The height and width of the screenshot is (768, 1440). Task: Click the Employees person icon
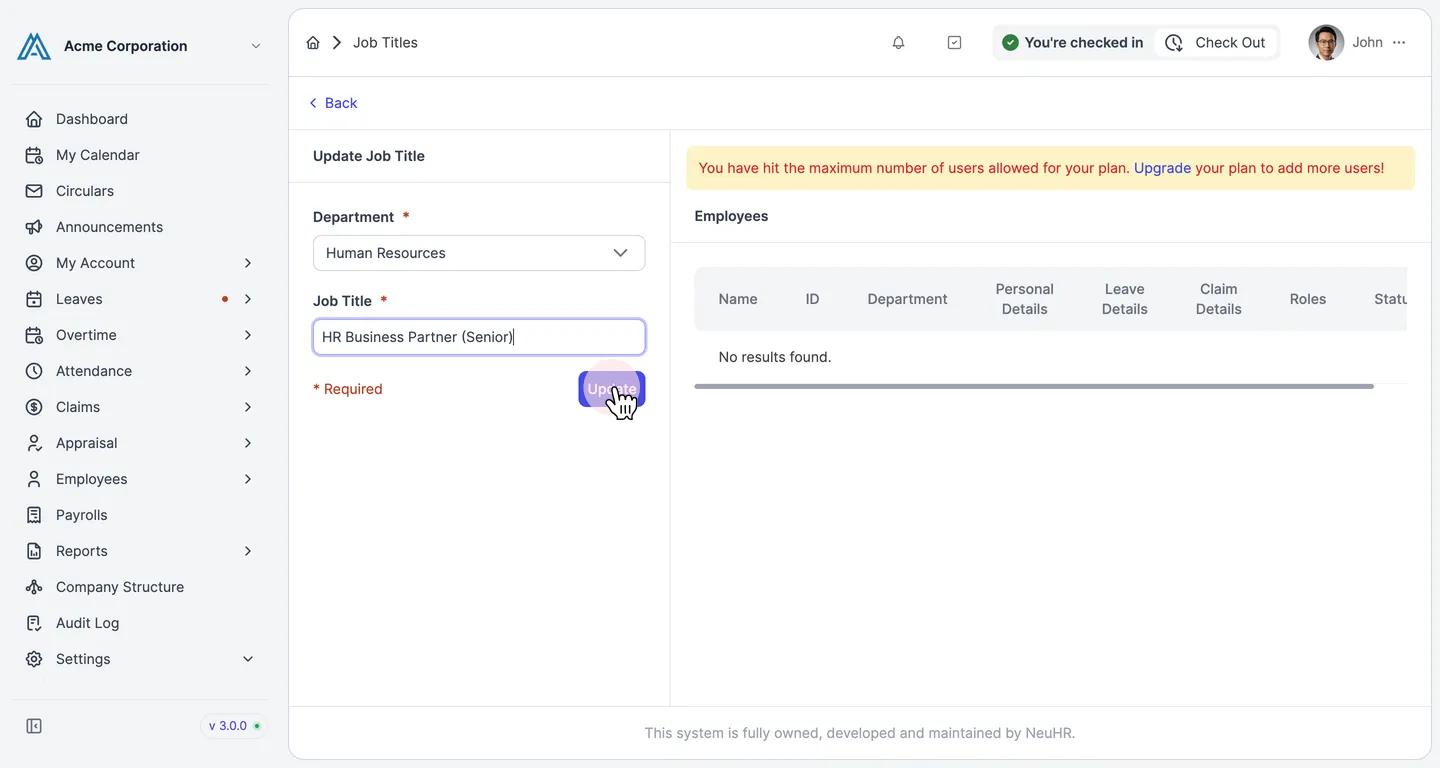[x=34, y=479]
